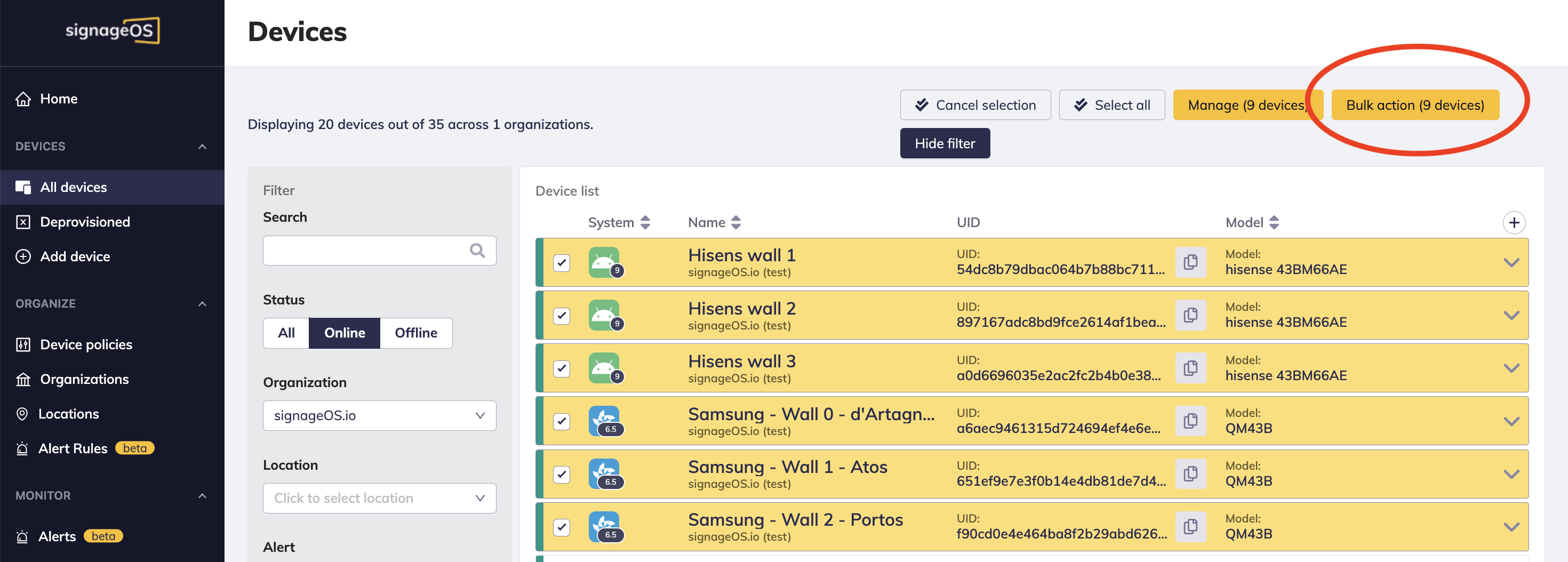The height and width of the screenshot is (562, 1568).
Task: Go to Deprovisioned devices page
Action: [85, 222]
